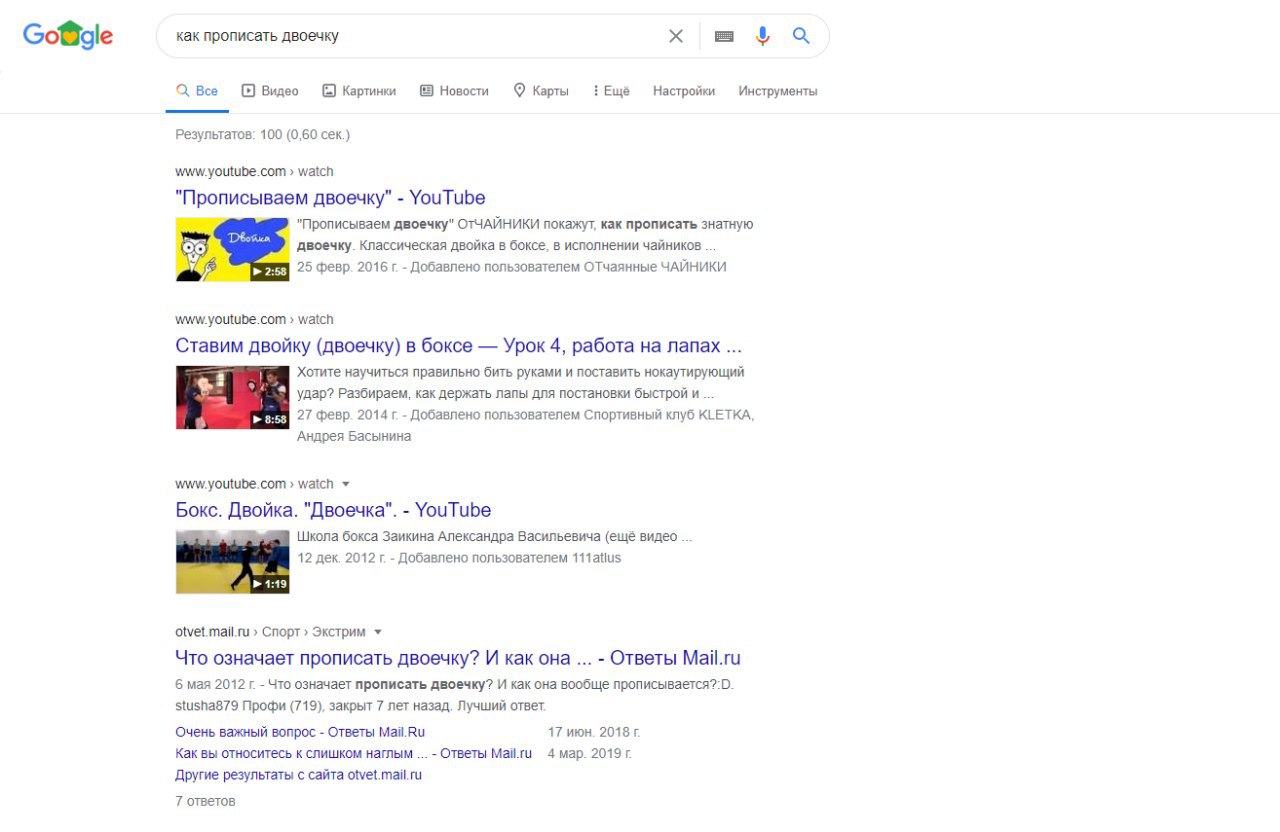
Task: Expand arrow next to otvet.mail.ru URL
Action: click(378, 632)
